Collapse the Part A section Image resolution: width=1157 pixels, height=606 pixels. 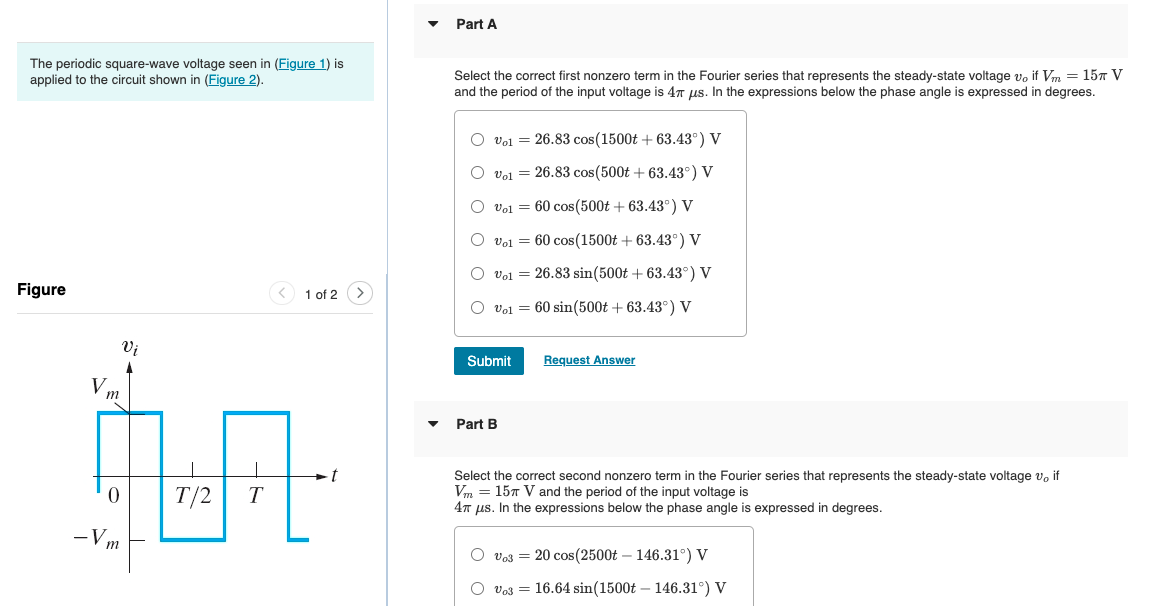tap(433, 24)
